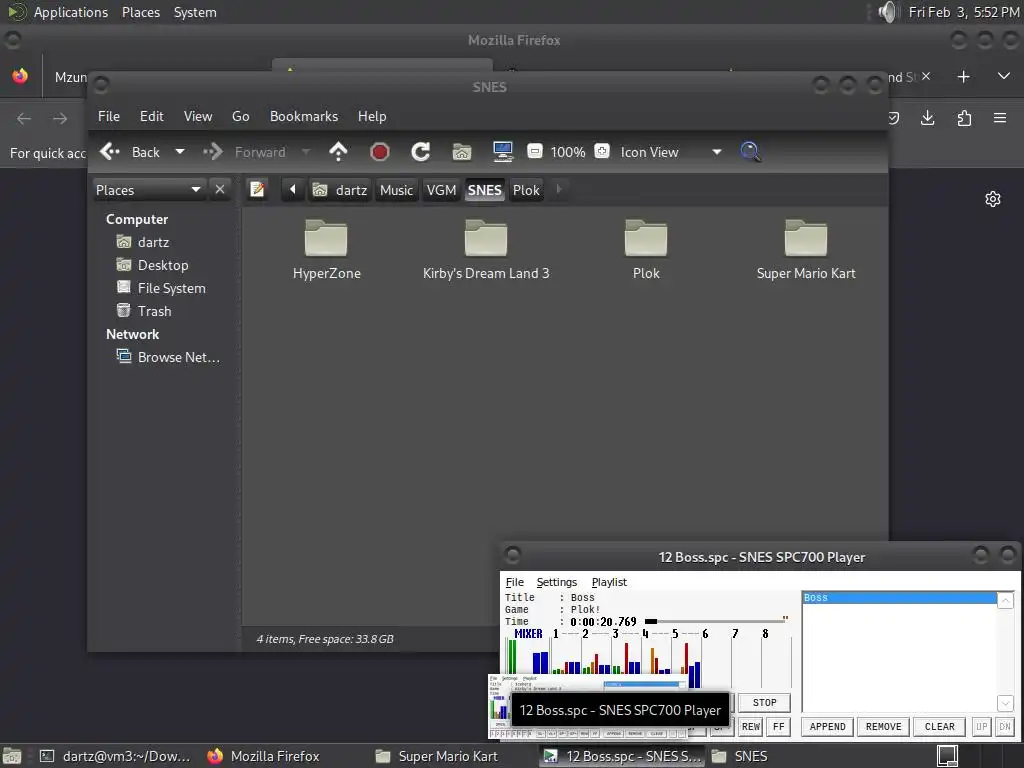
Task: Open SPC700 Player File menu
Action: 515,582
